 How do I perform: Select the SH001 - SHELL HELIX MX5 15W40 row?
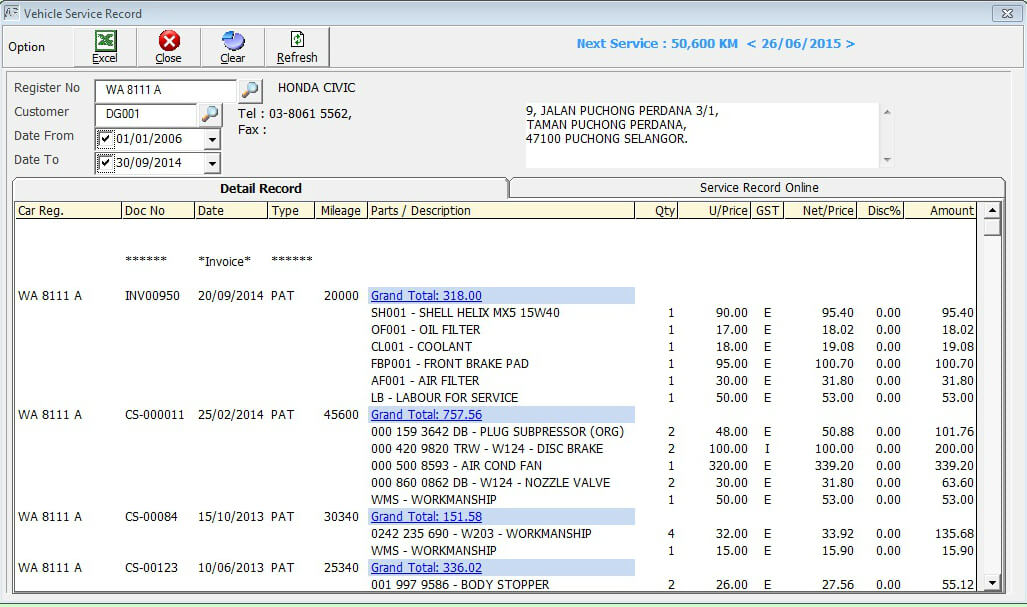tap(495, 313)
